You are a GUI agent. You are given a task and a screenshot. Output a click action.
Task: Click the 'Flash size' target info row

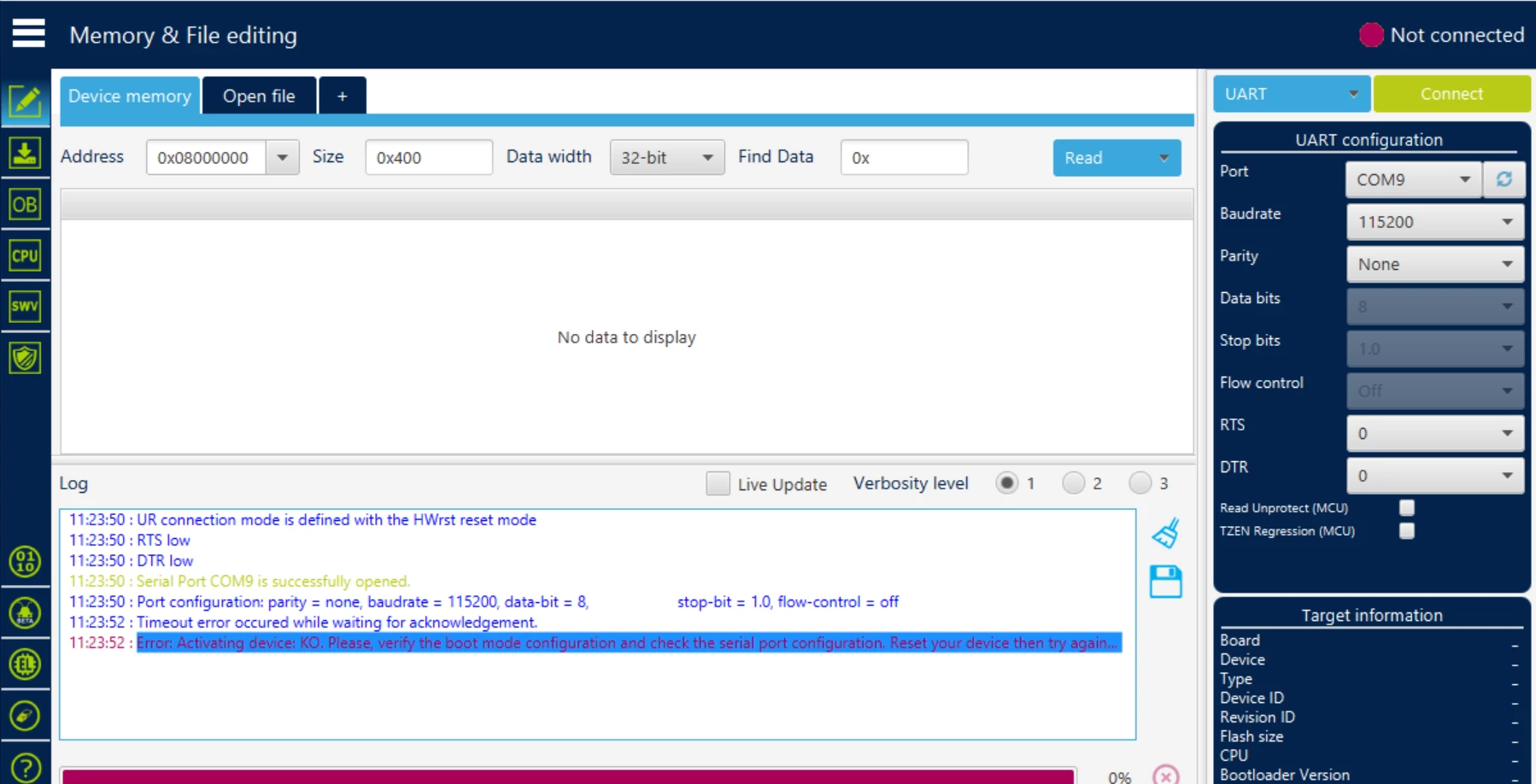point(1370,736)
